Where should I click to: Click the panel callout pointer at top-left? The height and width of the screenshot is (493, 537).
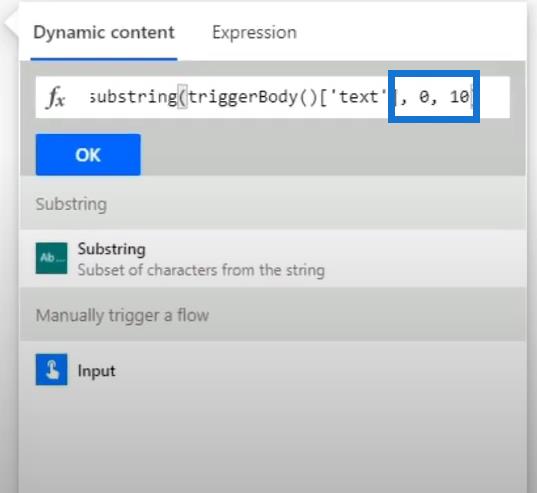point(11,25)
